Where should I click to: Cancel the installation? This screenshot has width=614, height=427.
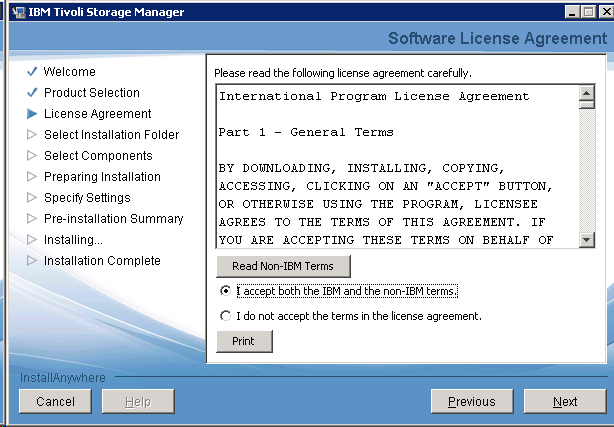pos(55,401)
